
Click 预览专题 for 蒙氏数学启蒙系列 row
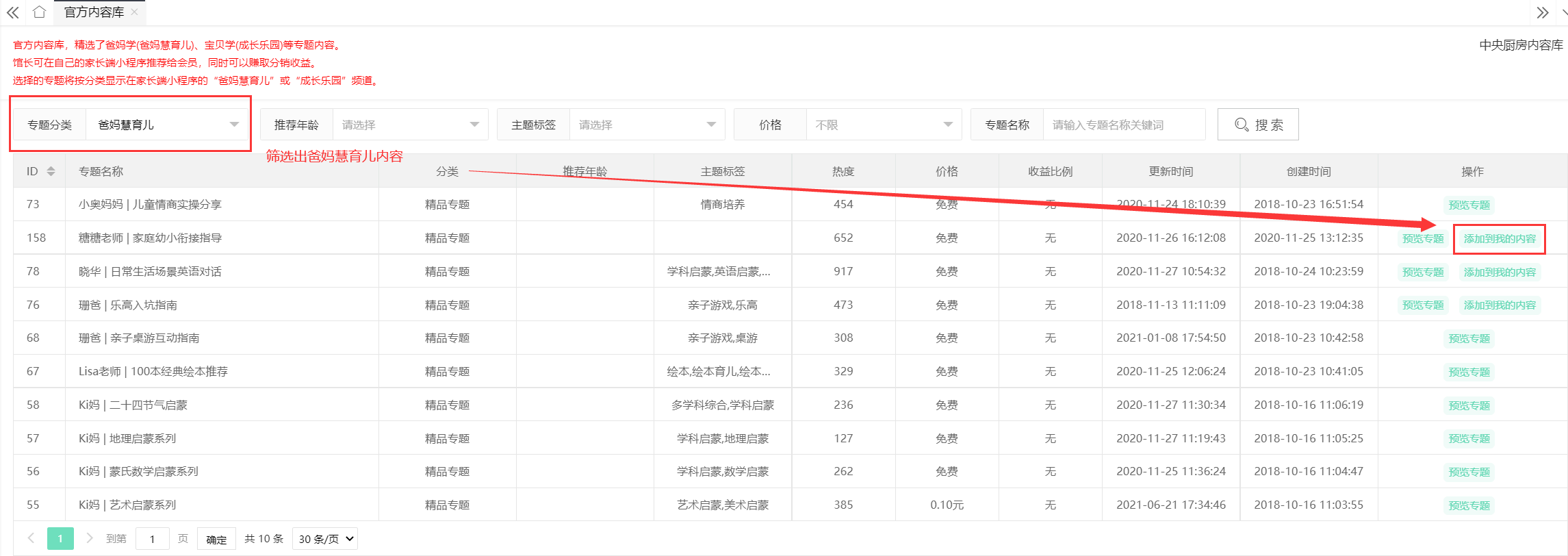[x=1469, y=472]
